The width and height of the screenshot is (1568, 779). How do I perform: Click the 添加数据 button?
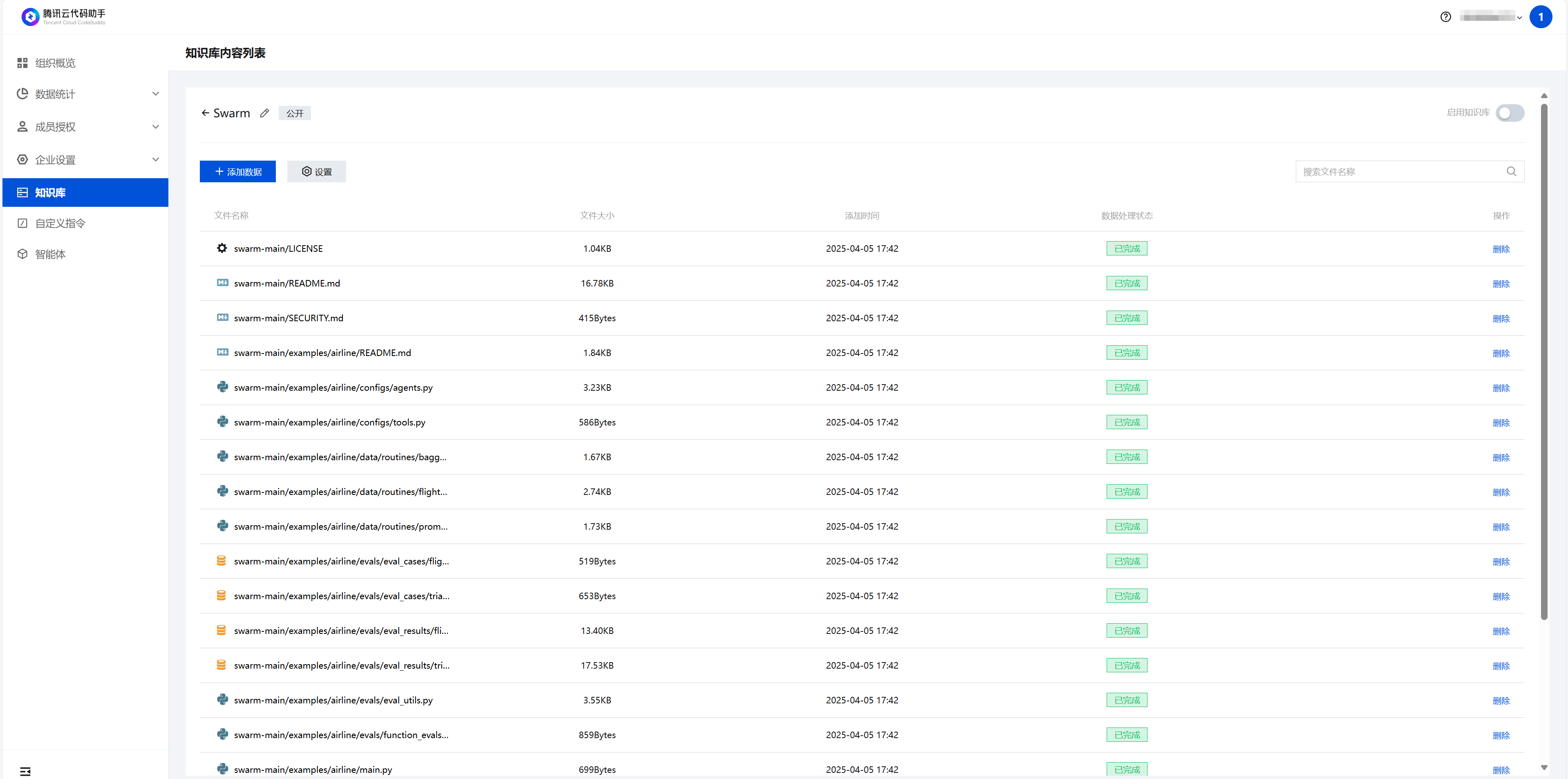(237, 172)
